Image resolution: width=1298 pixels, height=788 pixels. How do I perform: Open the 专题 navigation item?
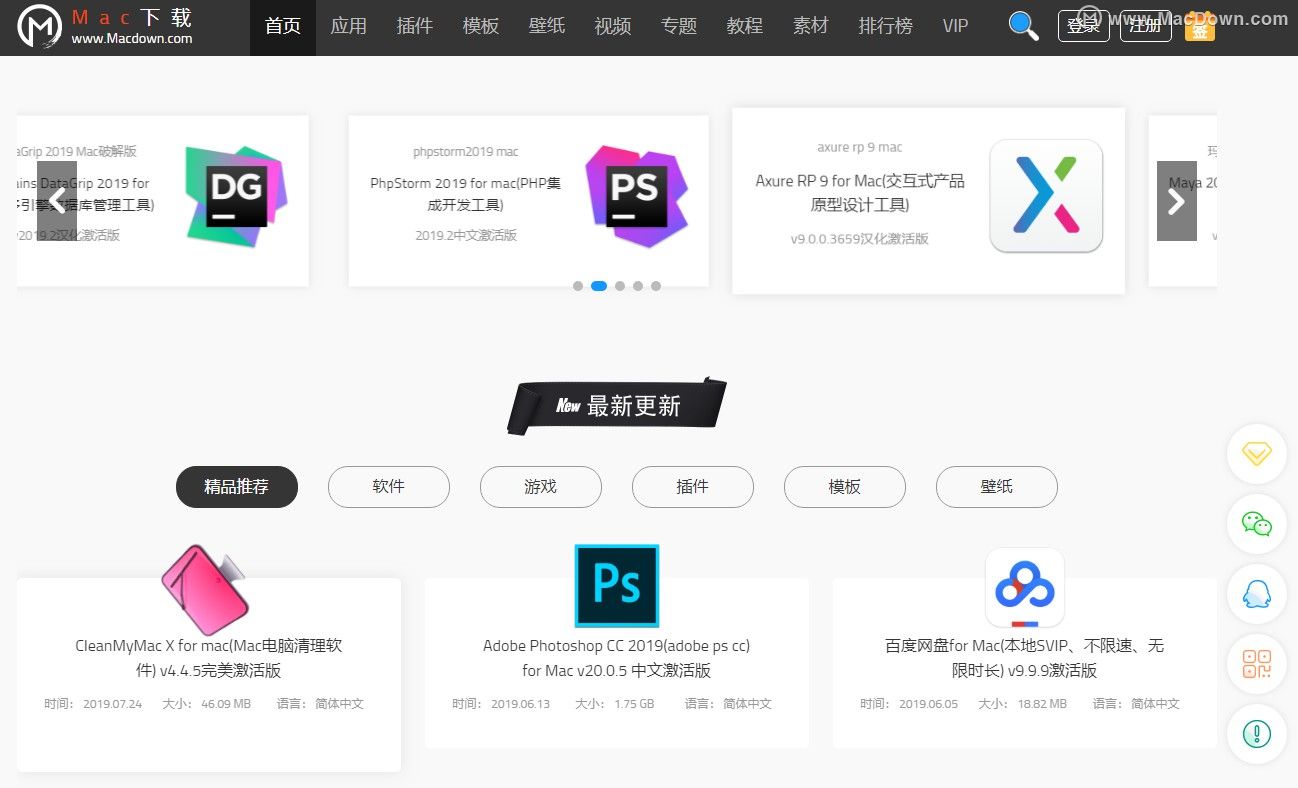click(x=679, y=27)
